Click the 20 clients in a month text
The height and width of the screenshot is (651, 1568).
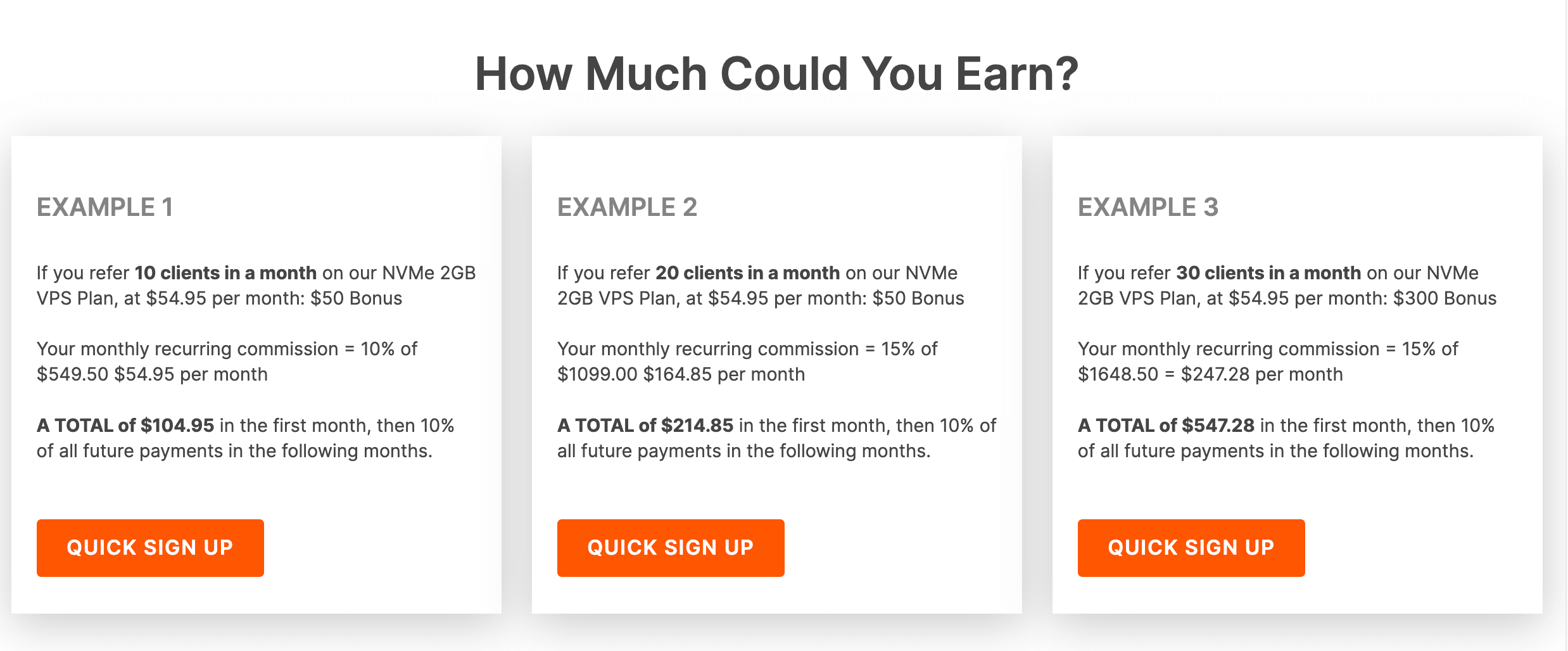748,272
